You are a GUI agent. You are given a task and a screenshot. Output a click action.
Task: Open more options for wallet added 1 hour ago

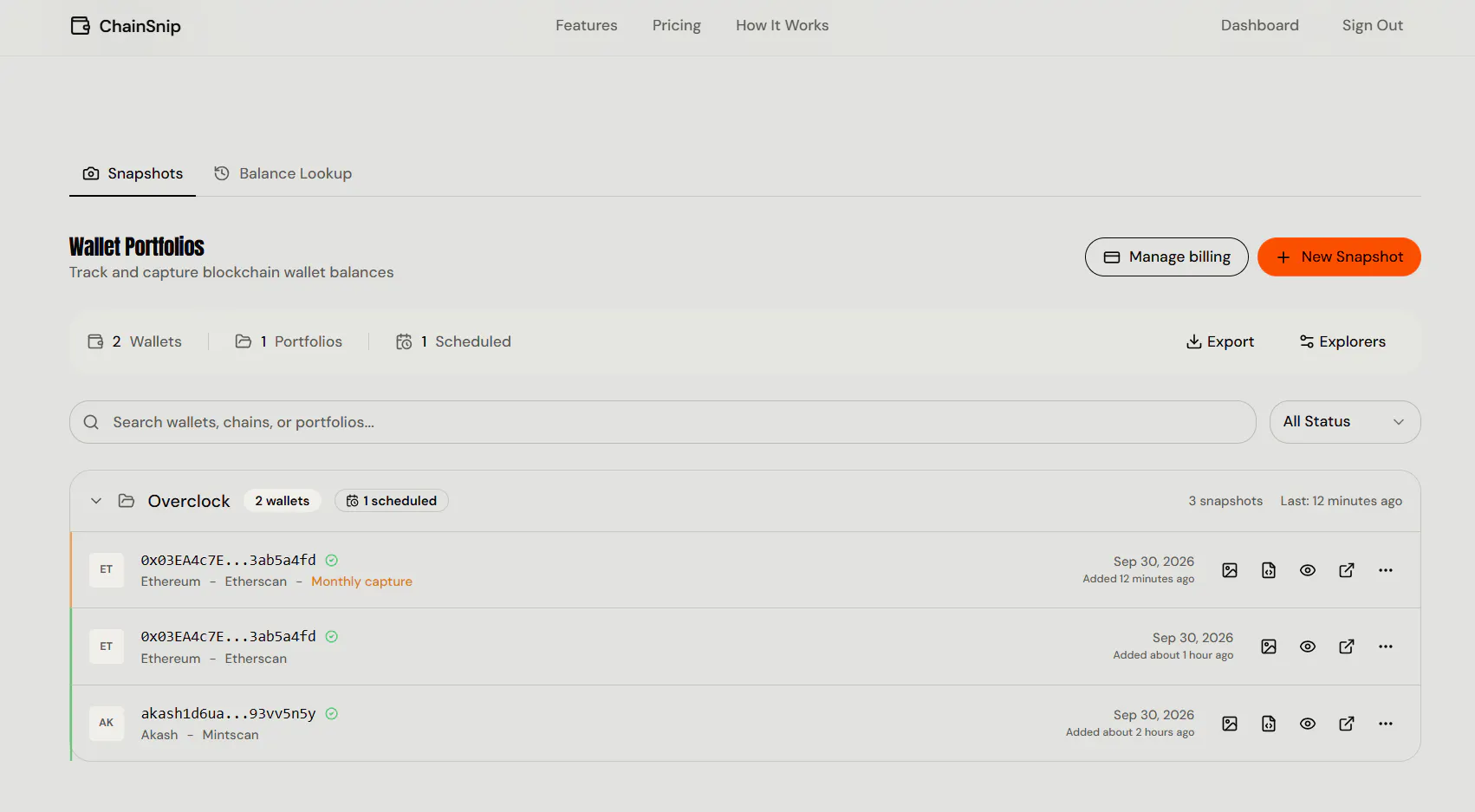pos(1386,646)
